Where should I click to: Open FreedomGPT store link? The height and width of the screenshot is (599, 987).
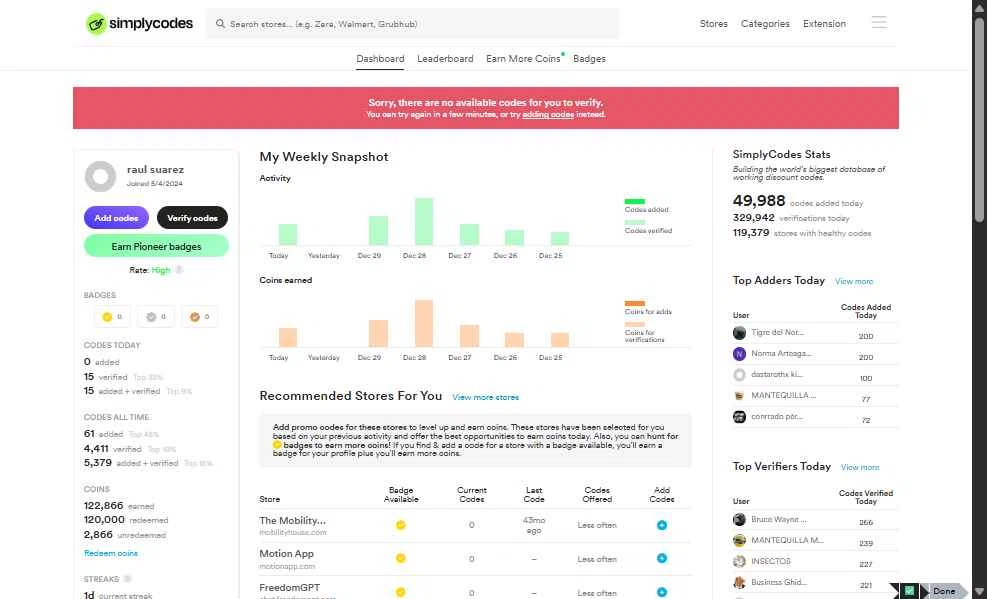(x=290, y=588)
